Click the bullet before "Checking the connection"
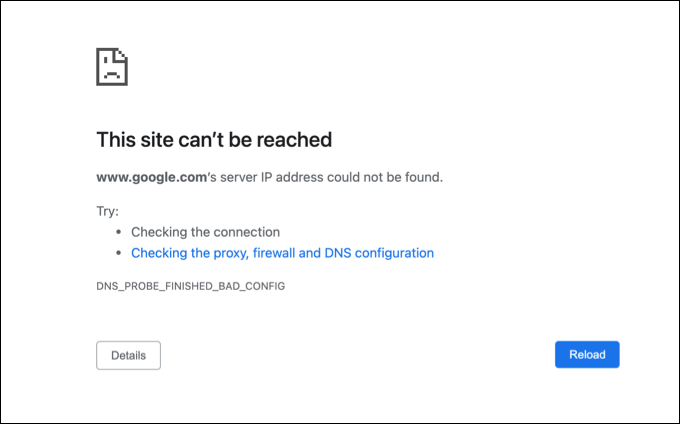 pos(119,232)
